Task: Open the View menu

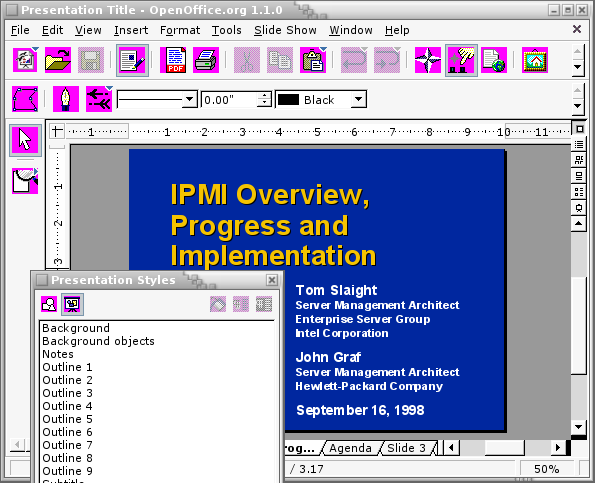Action: [88, 30]
